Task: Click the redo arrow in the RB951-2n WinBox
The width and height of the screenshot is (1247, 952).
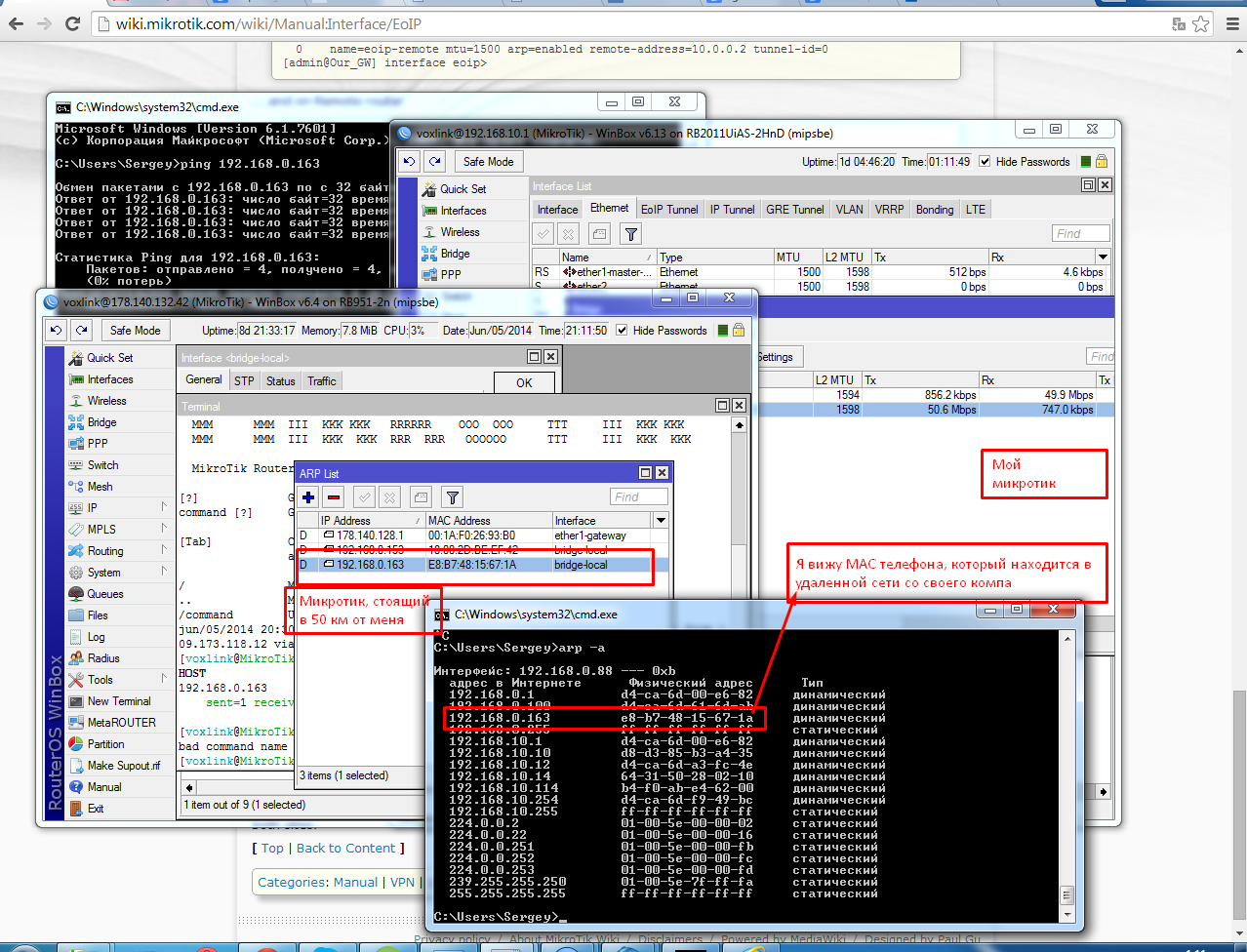Action: tap(82, 331)
